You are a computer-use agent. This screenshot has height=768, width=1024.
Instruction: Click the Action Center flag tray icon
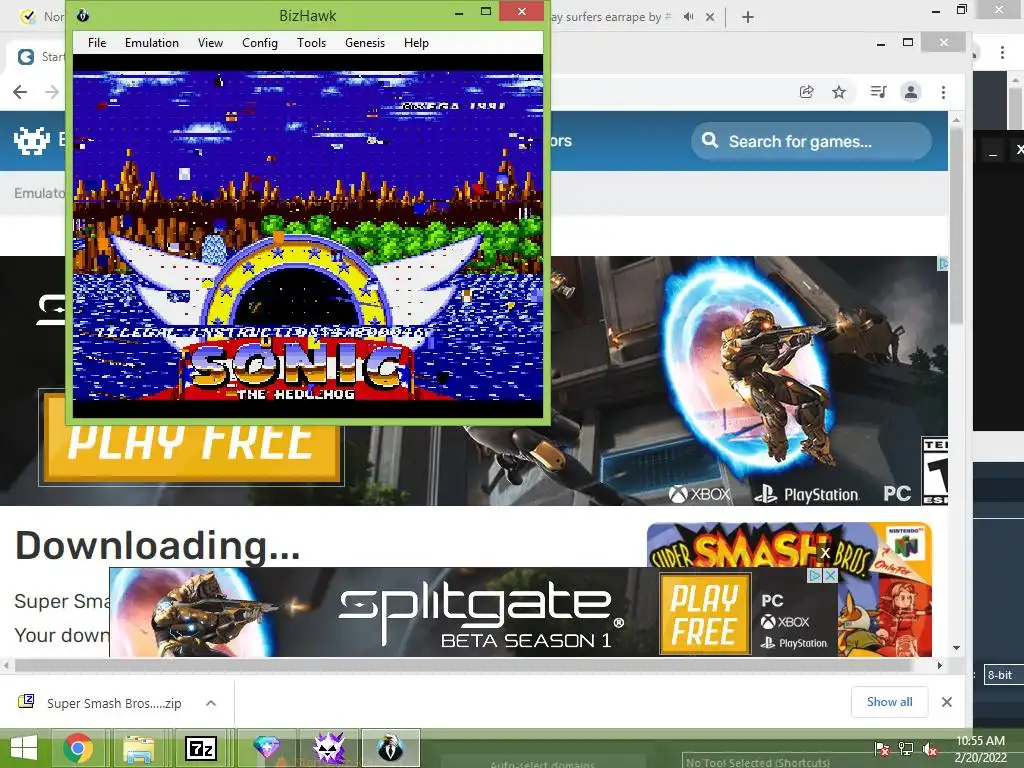[882, 749]
